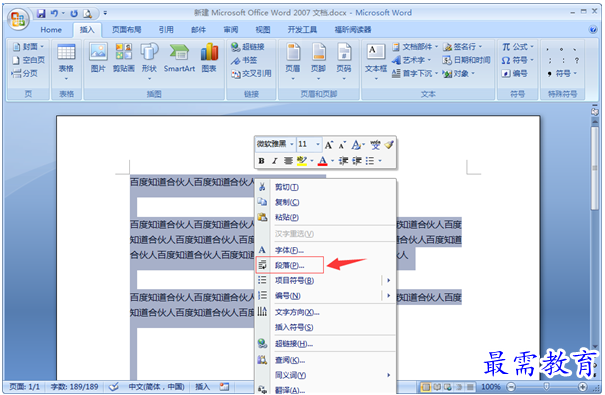Insert date and time 日期和时间
The width and height of the screenshot is (605, 395).
466,60
